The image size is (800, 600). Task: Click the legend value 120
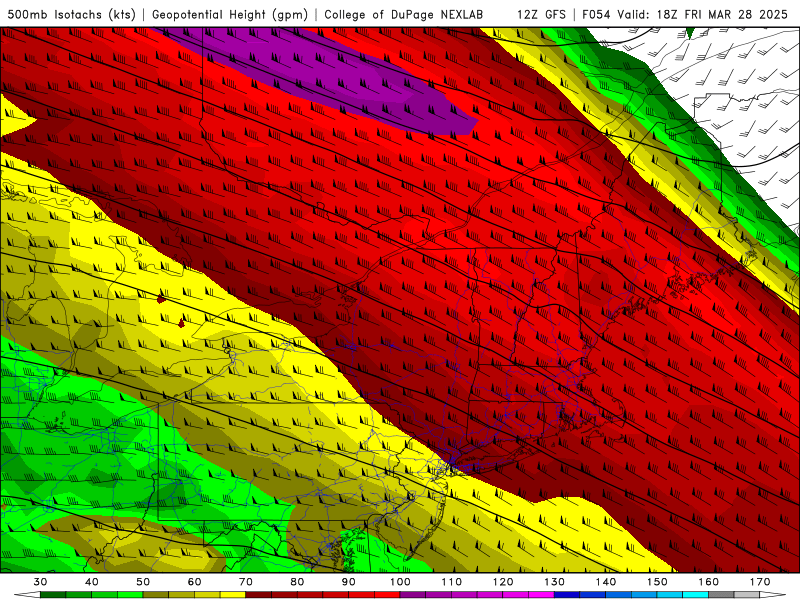coord(503,582)
